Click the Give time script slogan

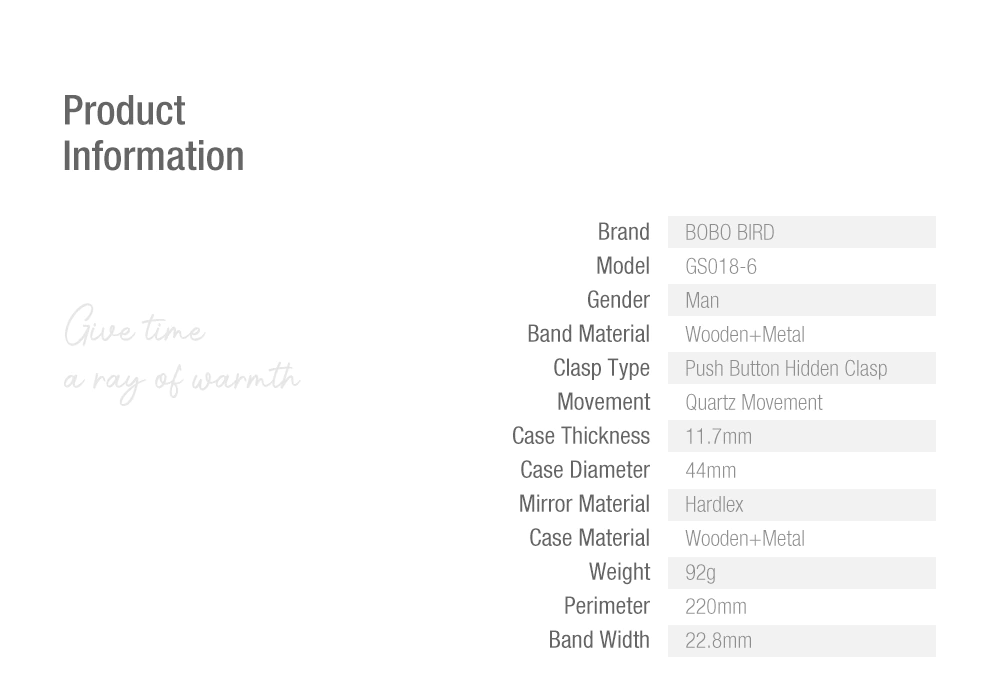pos(135,326)
